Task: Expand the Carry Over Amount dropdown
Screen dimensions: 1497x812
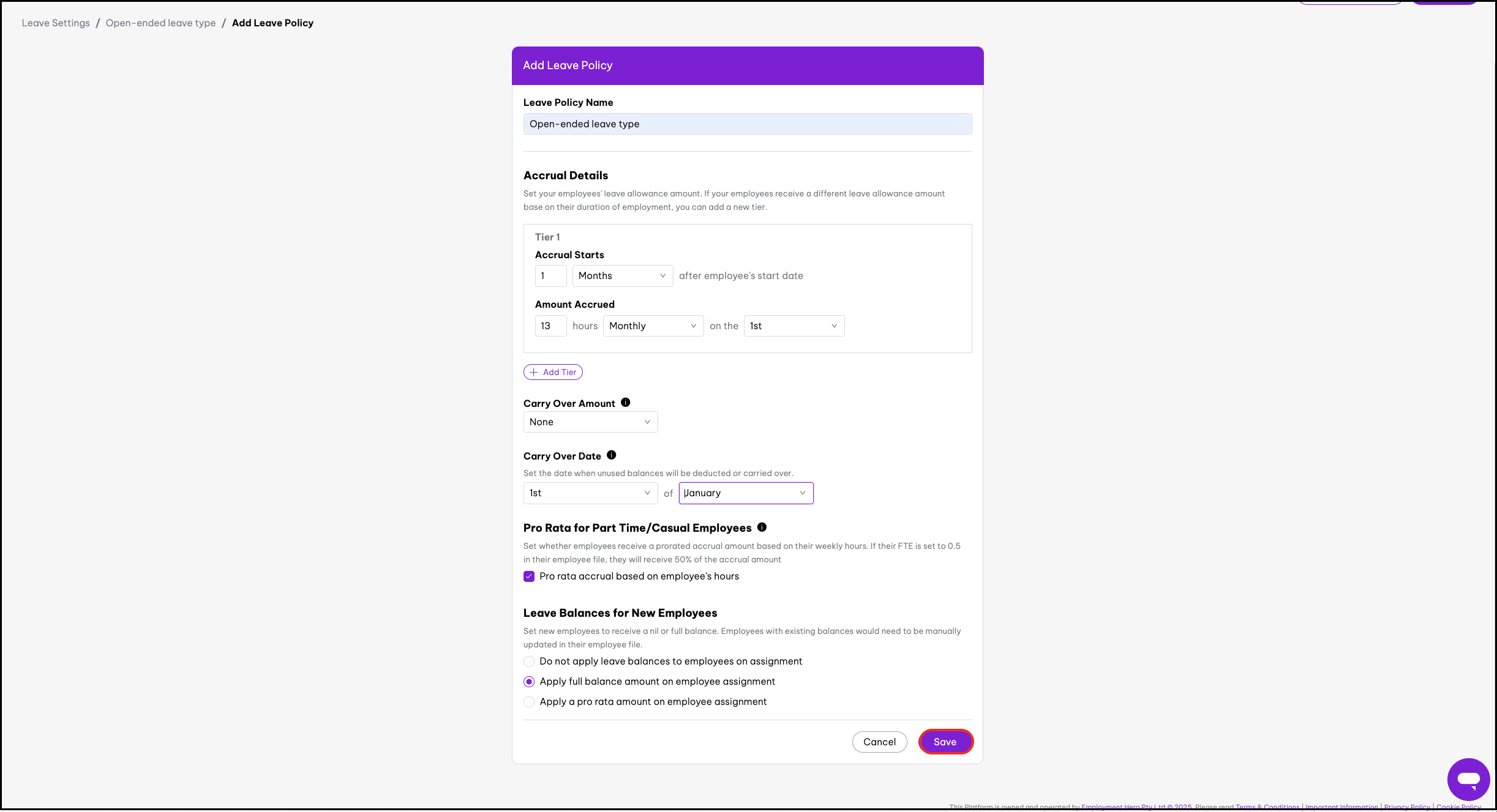Action: (x=590, y=422)
